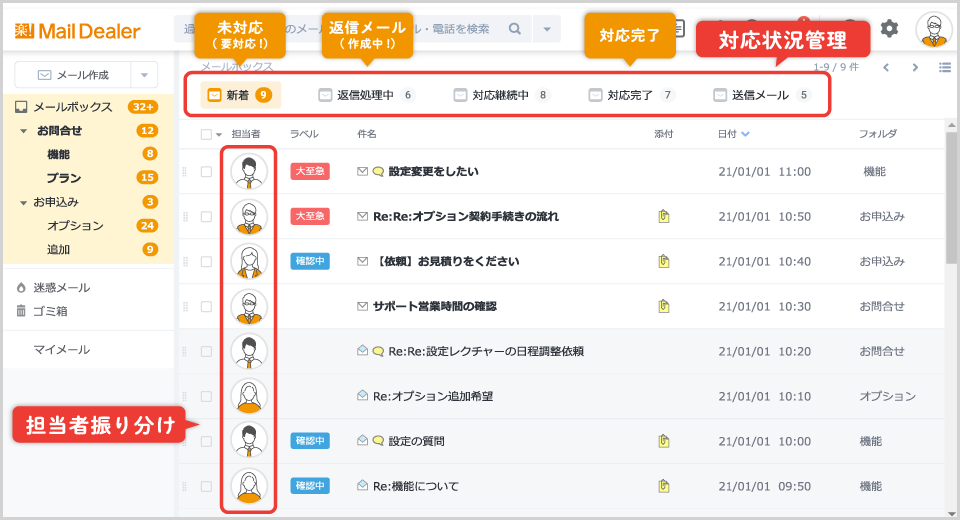This screenshot has width=960, height=520.
Task: Click assignee avatar for 設定変更をしたい email
Action: point(249,172)
